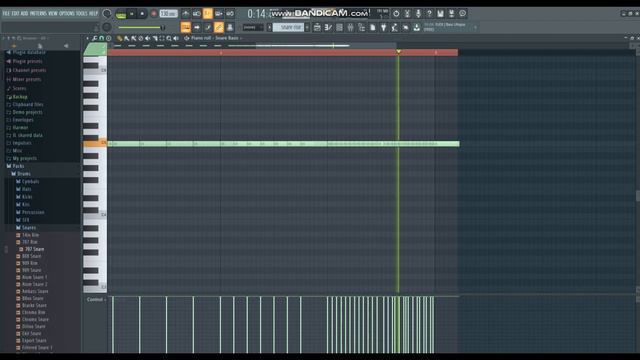Expand the Backup folder in the browser
Image resolution: width=640 pixels, height=360 pixels.
[x=20, y=97]
